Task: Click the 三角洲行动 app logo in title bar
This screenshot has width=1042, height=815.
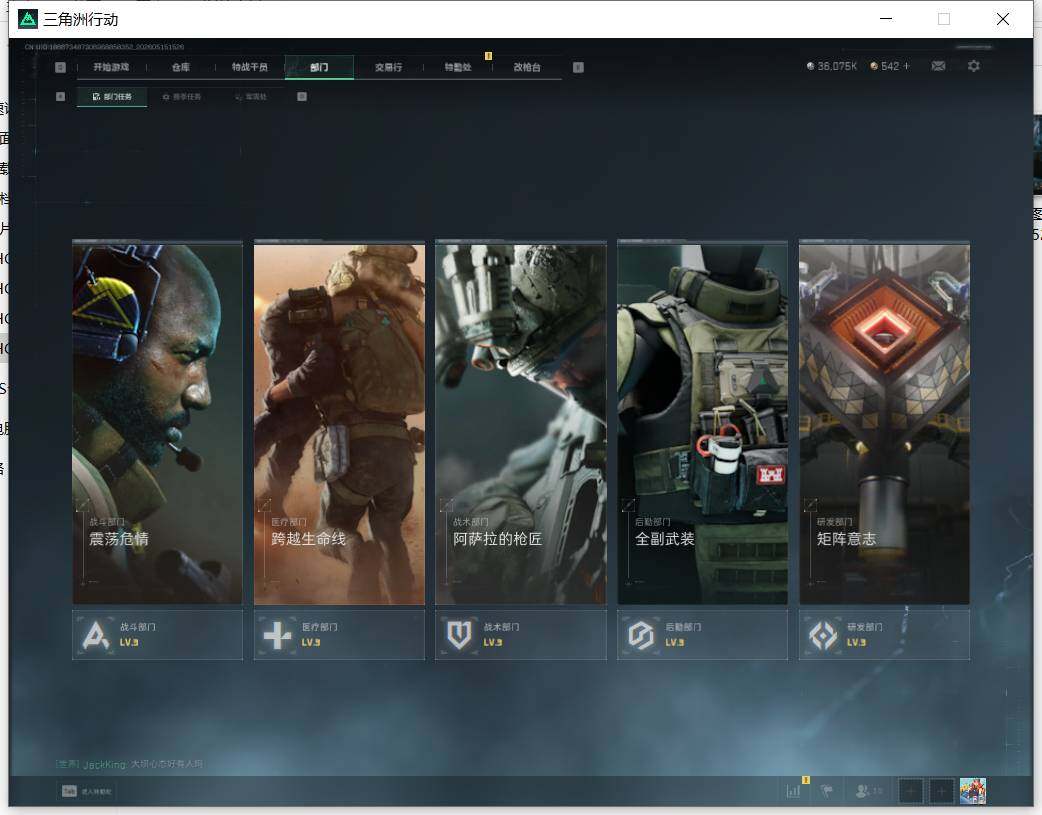Action: pyautogui.click(x=28, y=19)
